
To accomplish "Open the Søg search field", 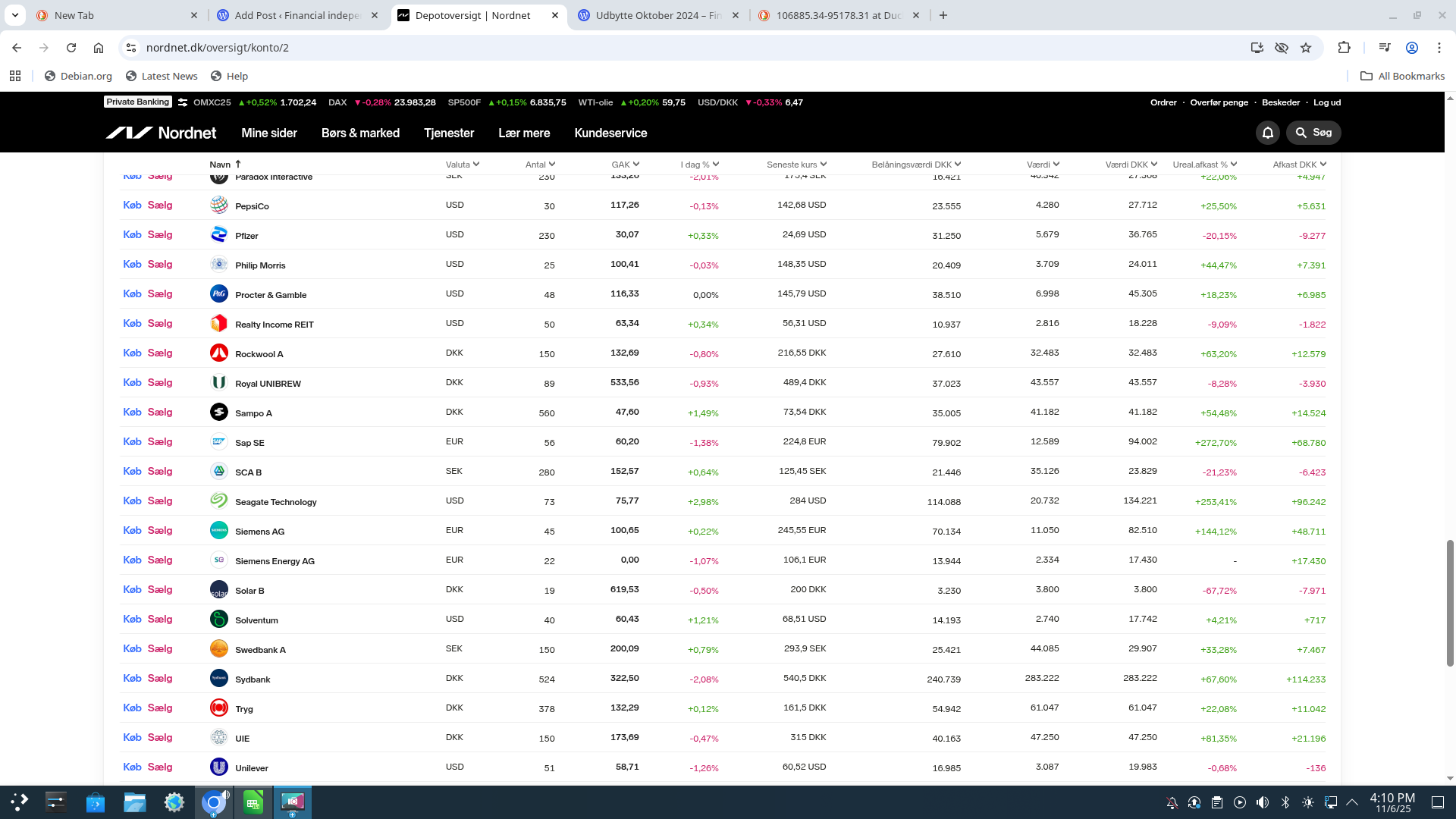I will 1313,133.
